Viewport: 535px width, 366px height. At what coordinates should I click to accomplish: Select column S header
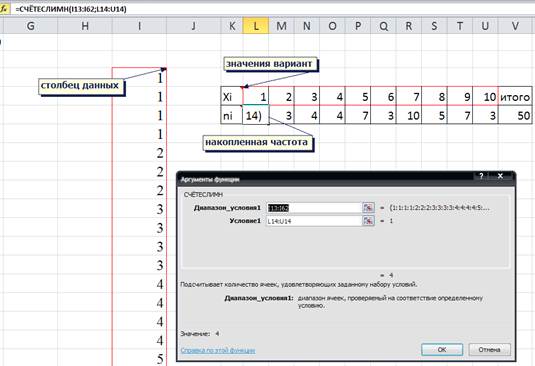coord(434,26)
